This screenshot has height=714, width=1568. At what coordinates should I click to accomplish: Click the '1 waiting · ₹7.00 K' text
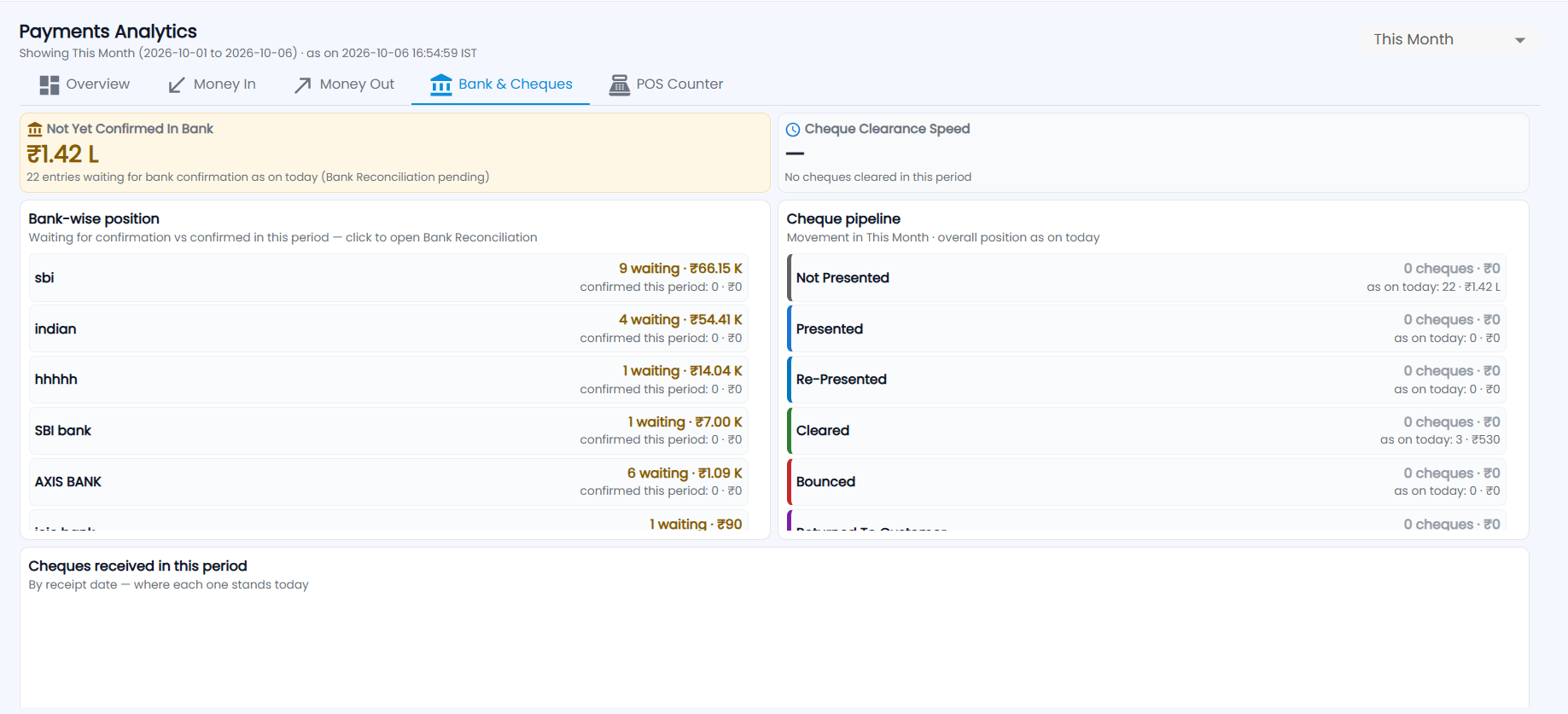[x=685, y=422]
